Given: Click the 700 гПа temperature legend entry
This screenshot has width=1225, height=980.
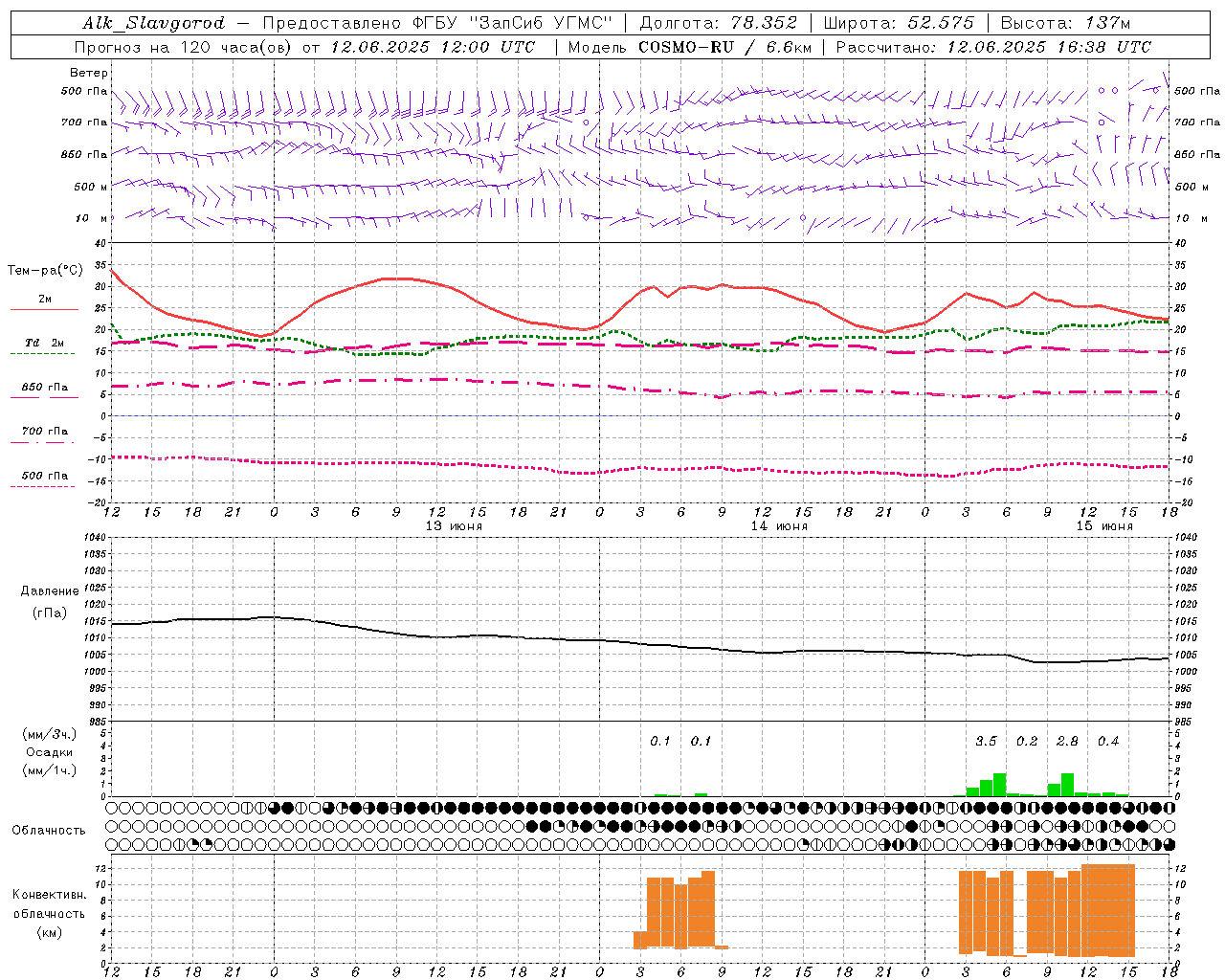Looking at the screenshot, I should (45, 432).
